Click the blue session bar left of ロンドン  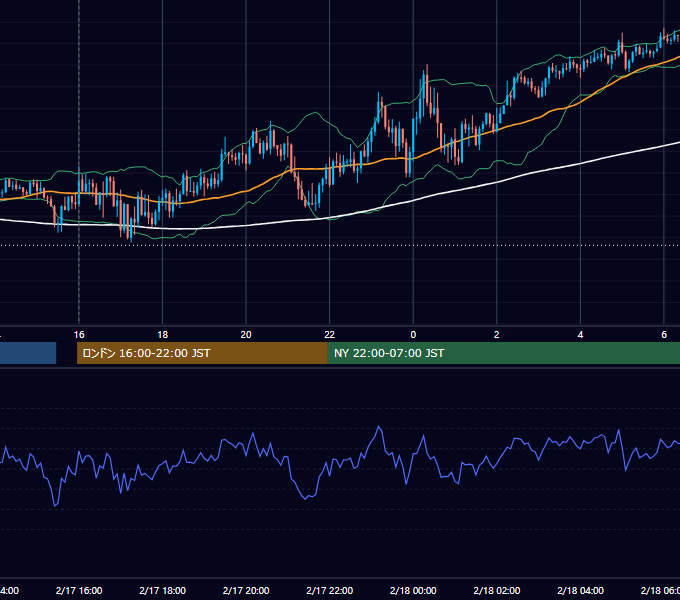click(x=28, y=353)
